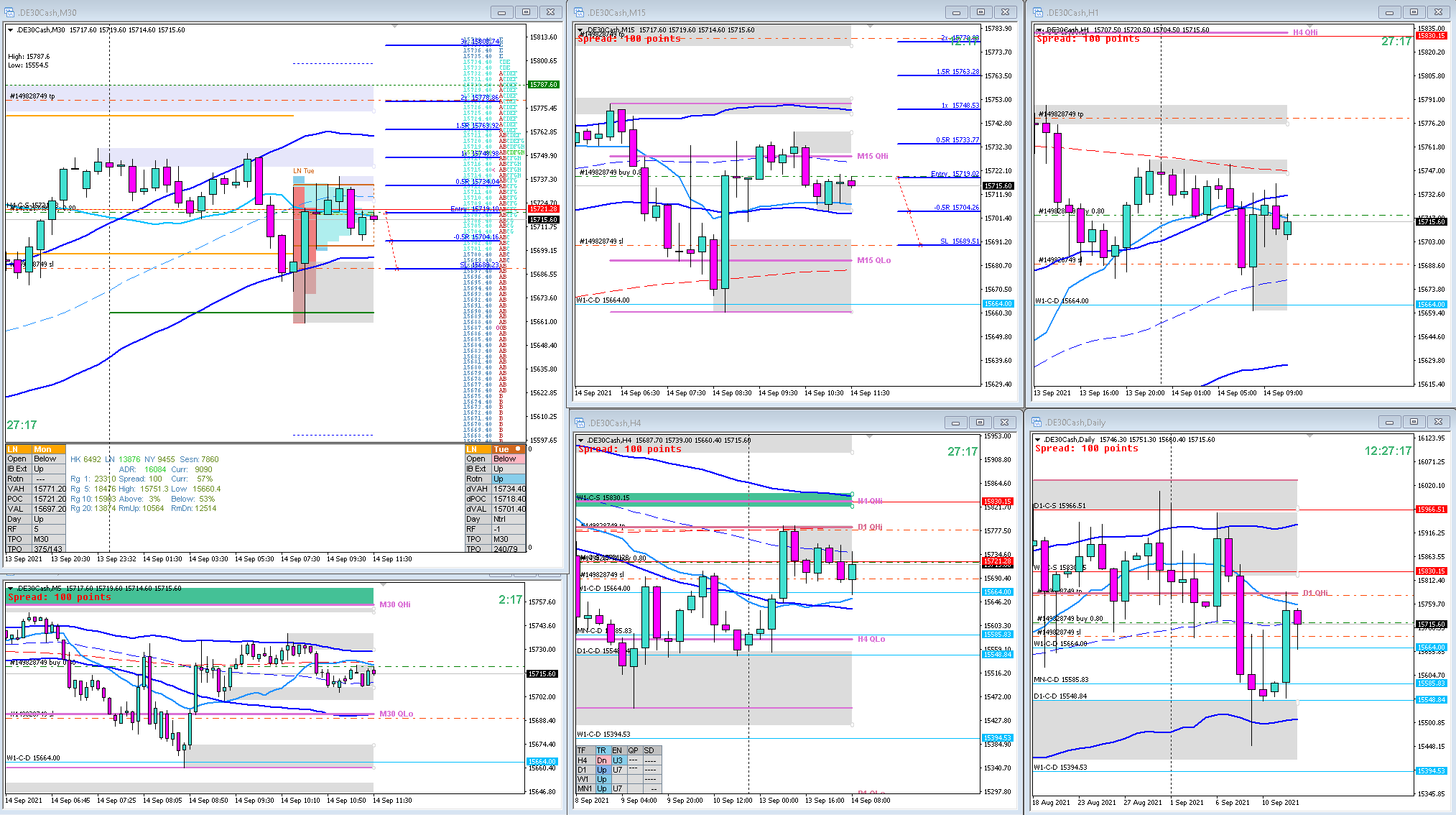Click the red 15830.15 price label on H4 axis
The height and width of the screenshot is (815, 1456).
pyautogui.click(x=997, y=502)
